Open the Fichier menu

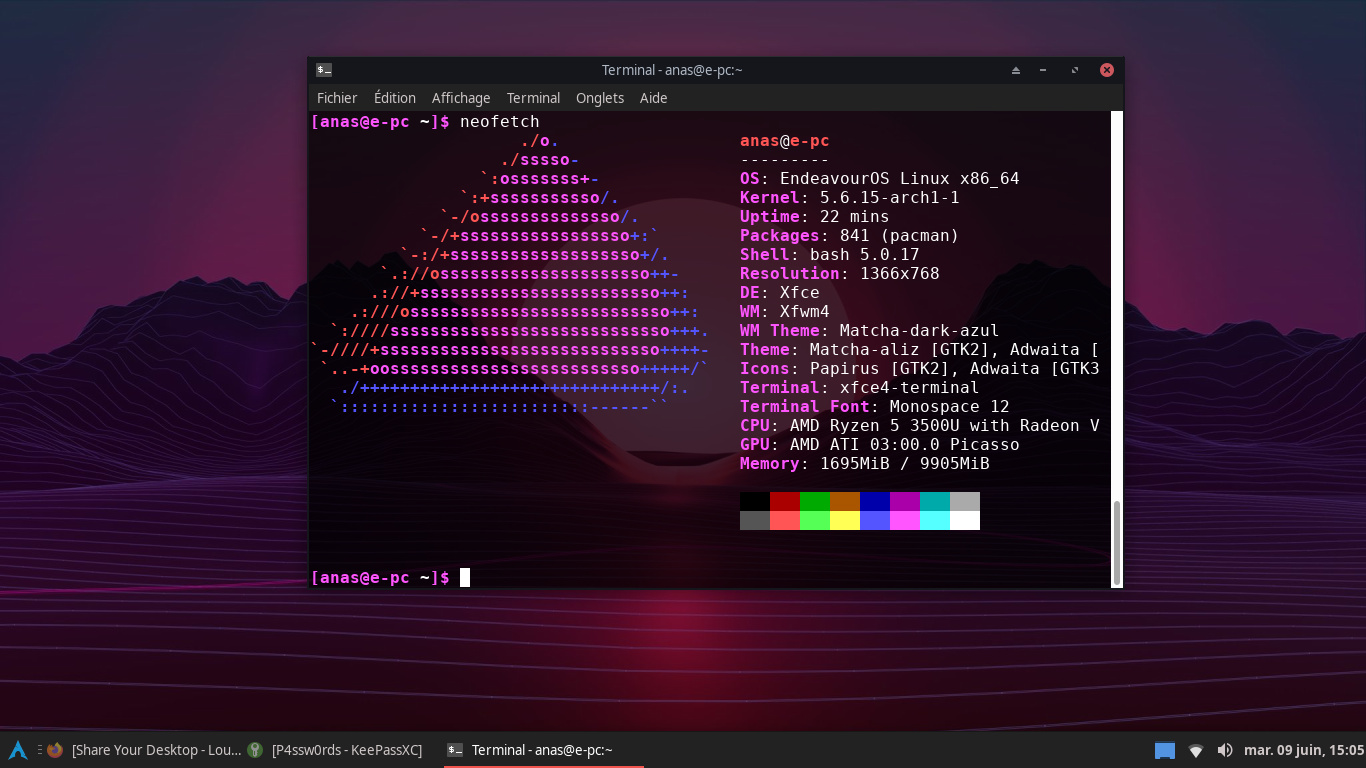337,98
